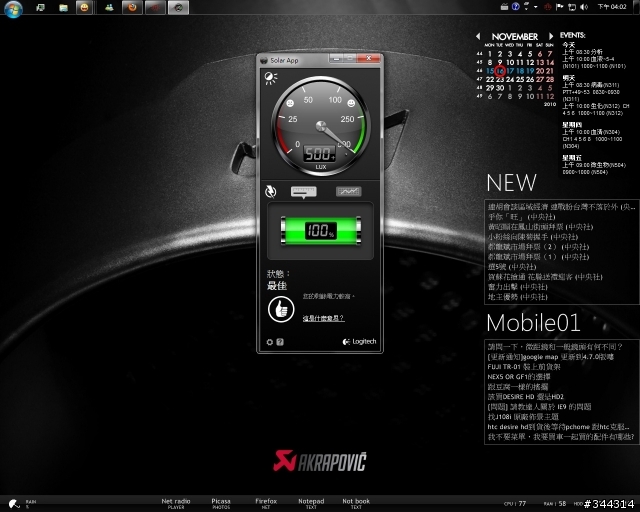Open Solar App settings gear

tap(269, 342)
